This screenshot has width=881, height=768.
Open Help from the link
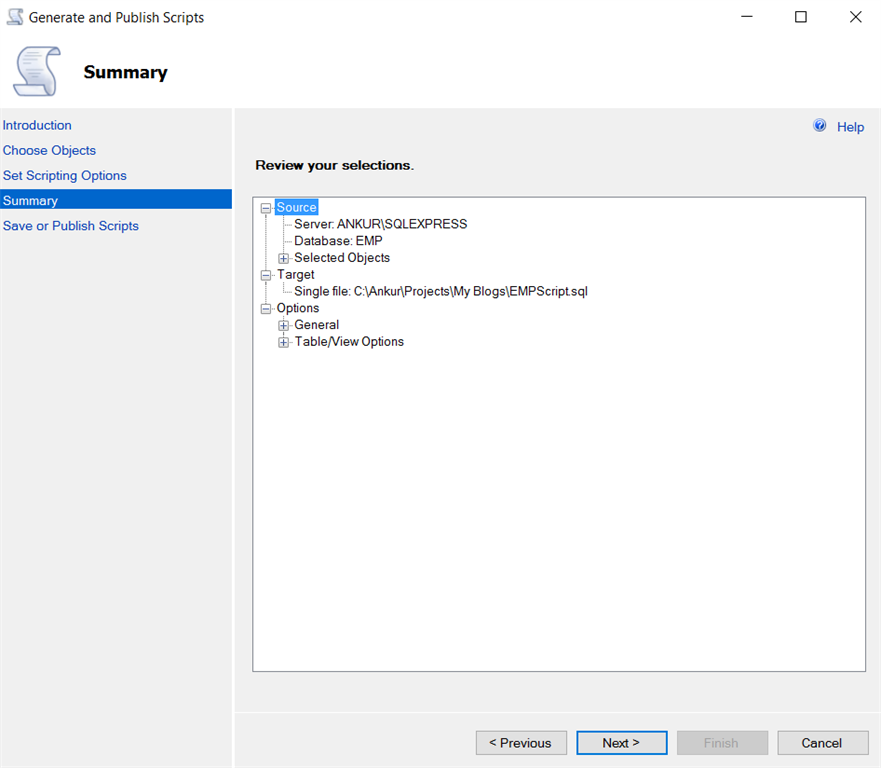tap(850, 127)
